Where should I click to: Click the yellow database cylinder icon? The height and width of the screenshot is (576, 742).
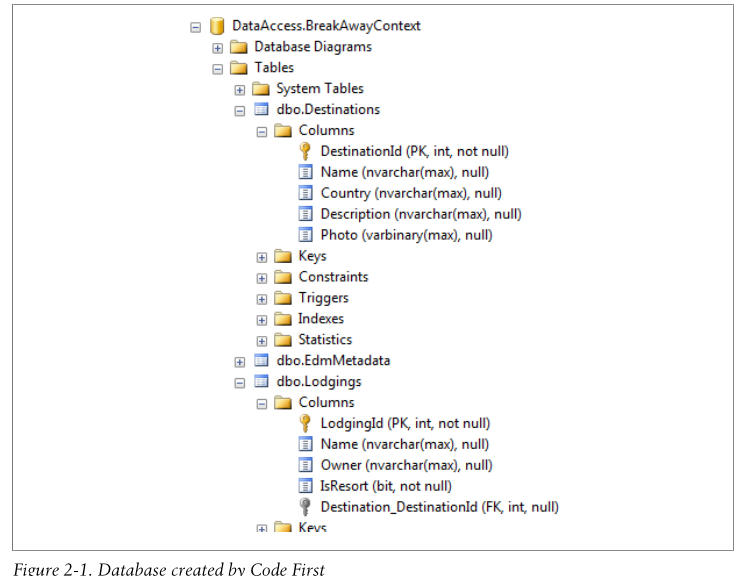tap(217, 26)
